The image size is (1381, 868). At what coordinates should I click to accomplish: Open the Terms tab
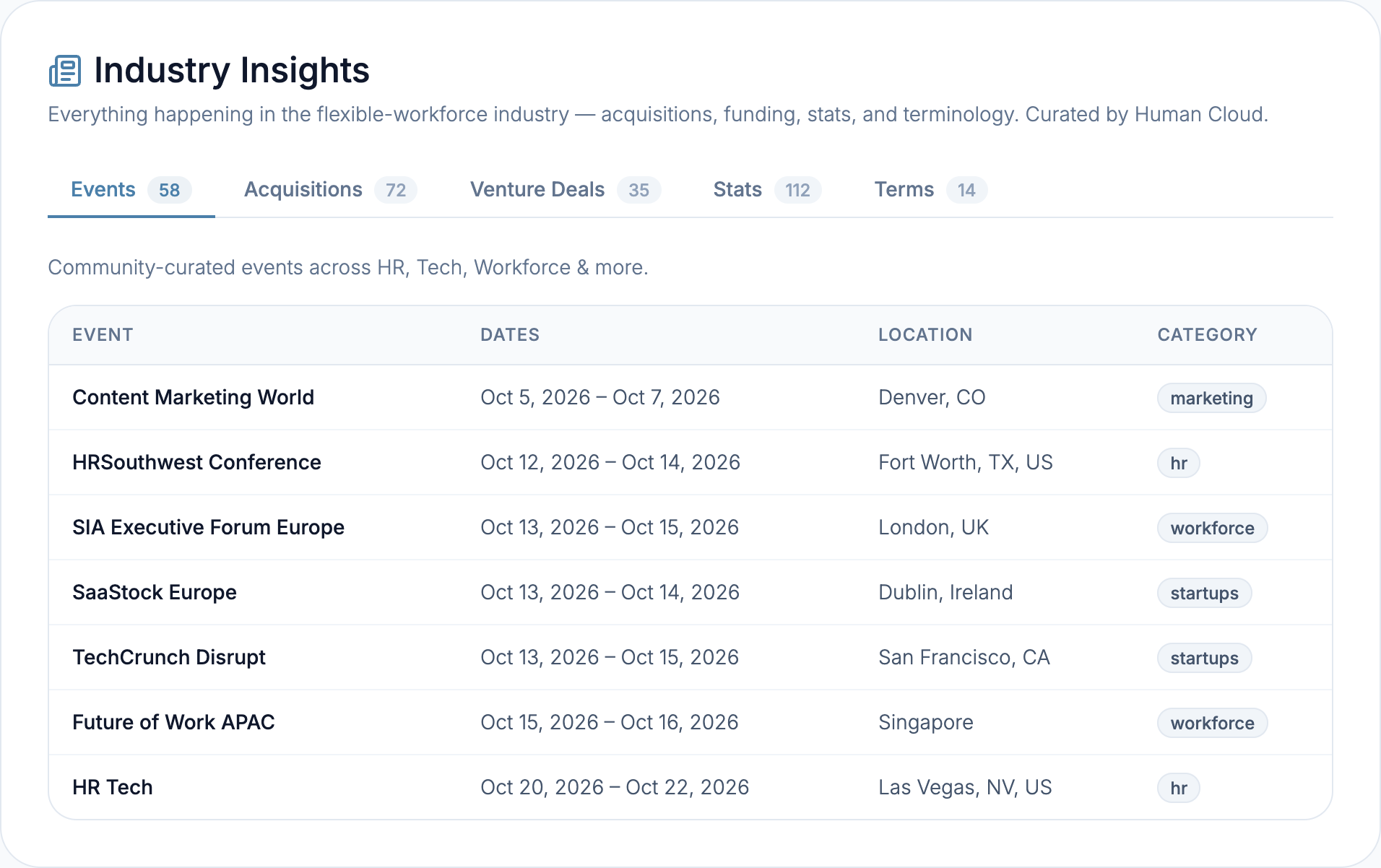point(930,190)
